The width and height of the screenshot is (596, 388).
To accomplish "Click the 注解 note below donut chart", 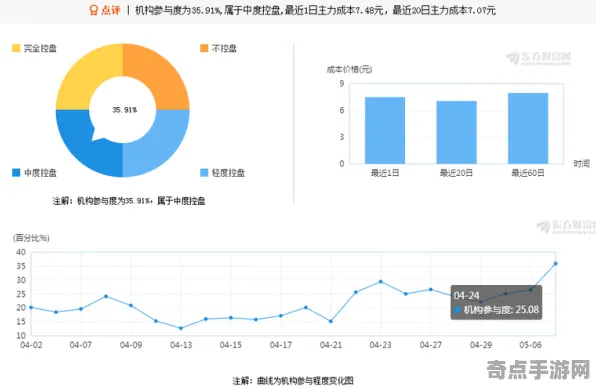I will coord(129,201).
